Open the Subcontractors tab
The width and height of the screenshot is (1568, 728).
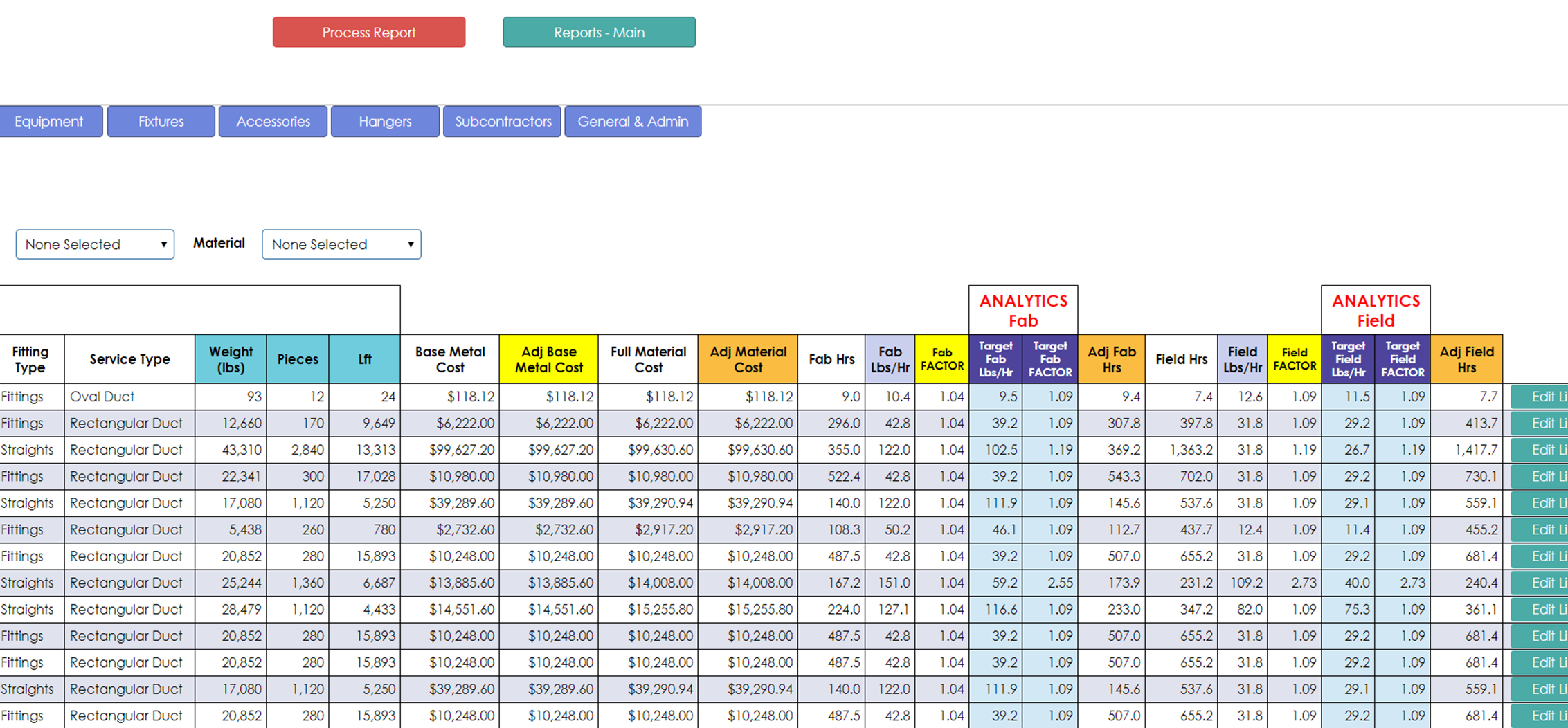(502, 122)
